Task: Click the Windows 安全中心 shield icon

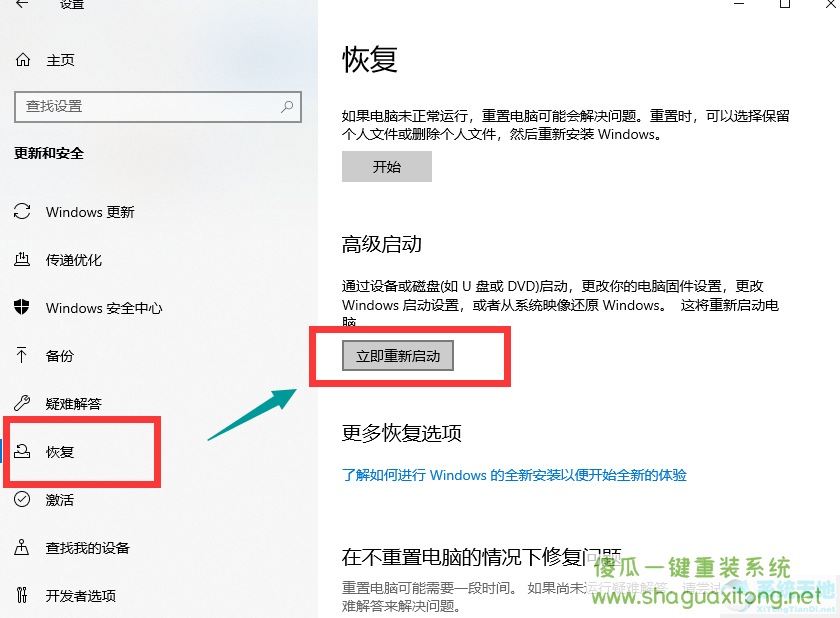Action: click(x=21, y=307)
